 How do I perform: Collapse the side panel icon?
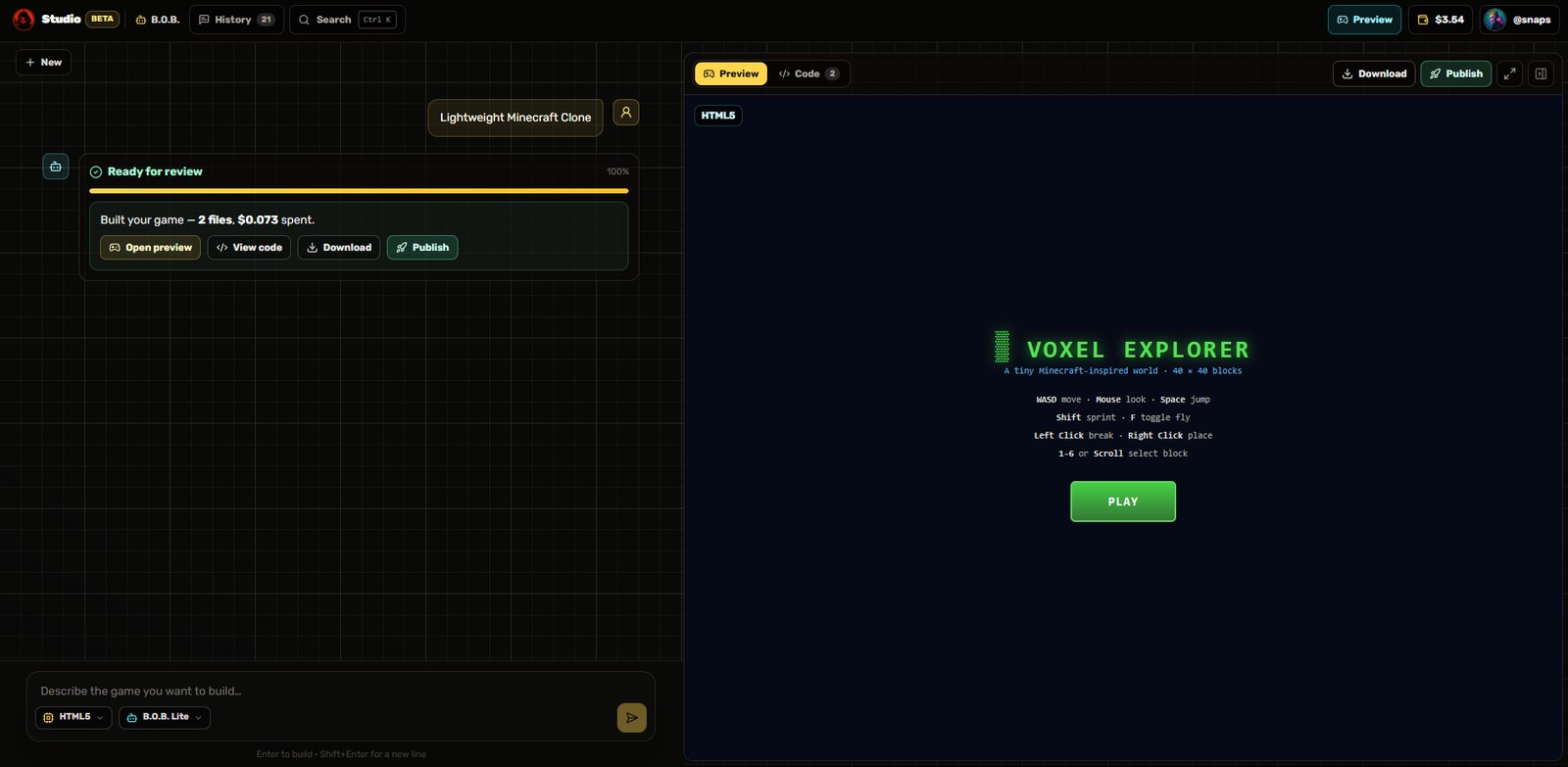(1541, 74)
